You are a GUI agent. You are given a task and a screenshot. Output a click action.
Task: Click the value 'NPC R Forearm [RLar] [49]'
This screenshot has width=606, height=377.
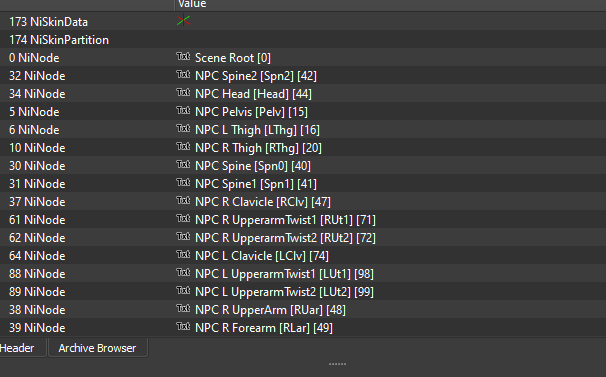pyautogui.click(x=264, y=328)
